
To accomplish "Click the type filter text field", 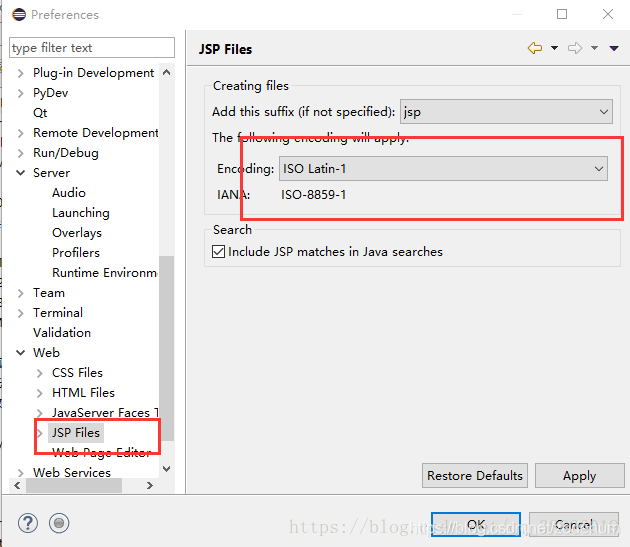I will point(92,48).
